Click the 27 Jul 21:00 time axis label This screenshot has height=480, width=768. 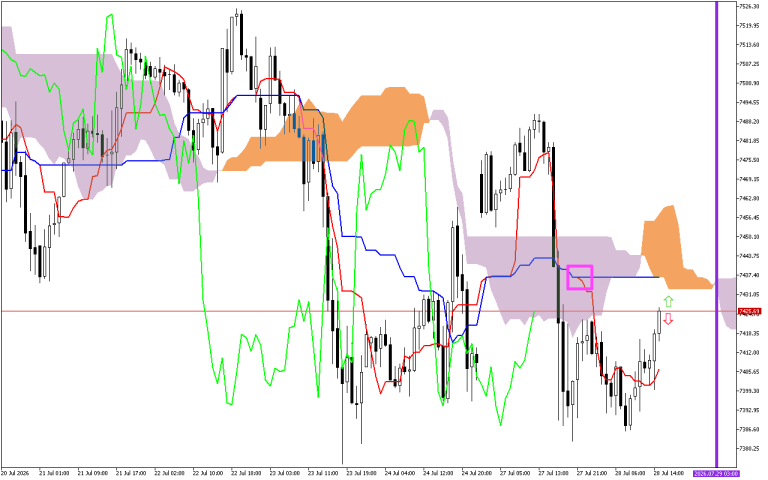coord(592,474)
